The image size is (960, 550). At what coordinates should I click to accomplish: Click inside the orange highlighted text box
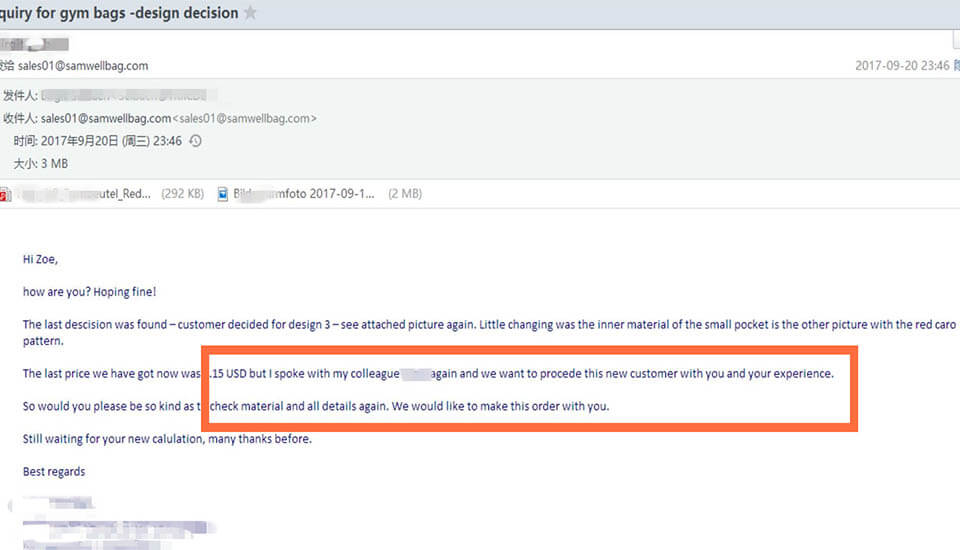click(x=528, y=390)
